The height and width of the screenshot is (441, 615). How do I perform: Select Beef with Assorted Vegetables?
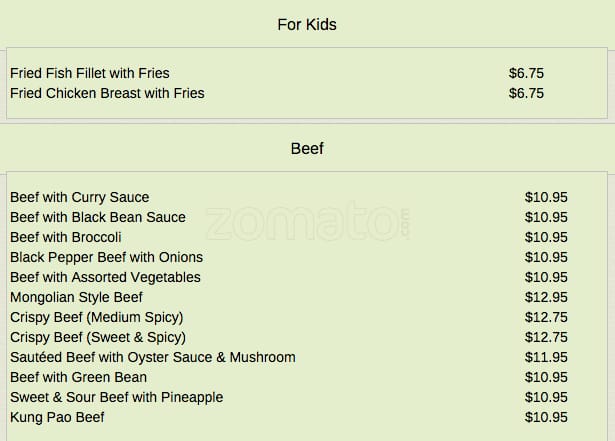click(105, 277)
